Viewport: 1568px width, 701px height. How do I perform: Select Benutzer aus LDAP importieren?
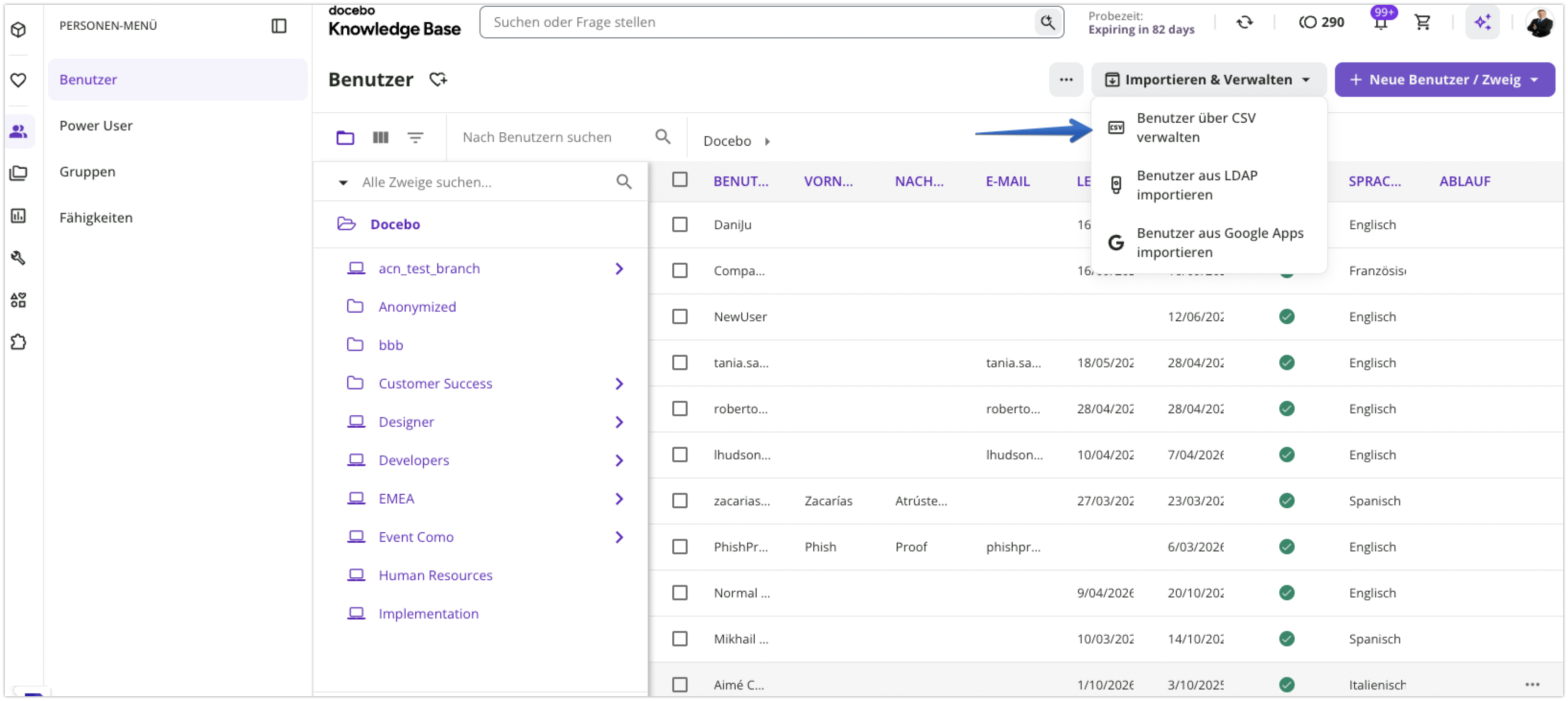pyautogui.click(x=1208, y=185)
